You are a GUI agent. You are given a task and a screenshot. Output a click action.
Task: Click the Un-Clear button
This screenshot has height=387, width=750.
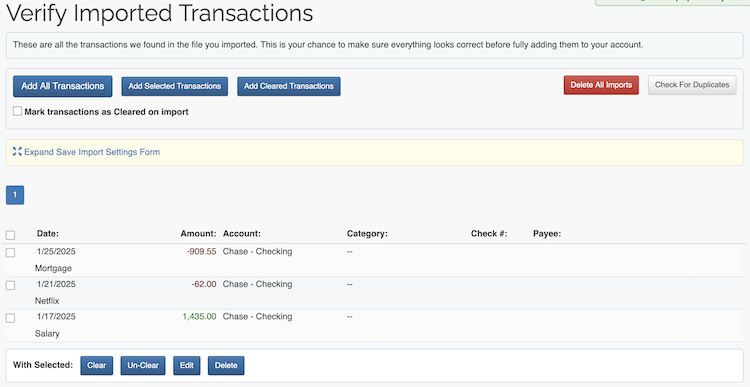(x=143, y=365)
